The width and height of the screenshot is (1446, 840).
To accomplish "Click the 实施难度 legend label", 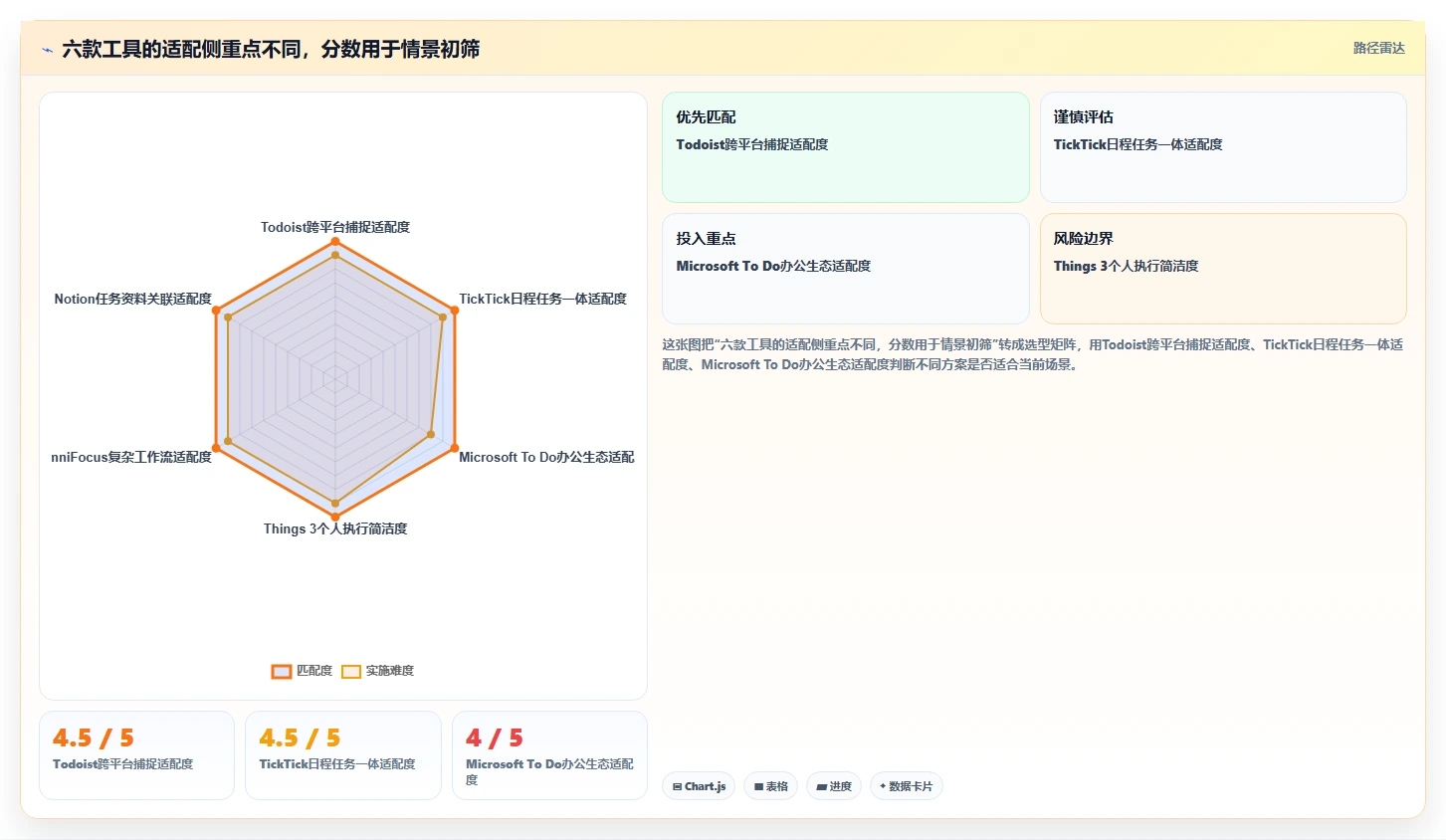I will 390,671.
